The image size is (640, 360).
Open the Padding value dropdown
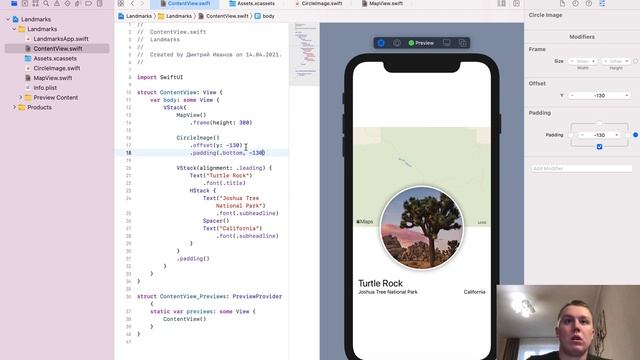pos(617,135)
